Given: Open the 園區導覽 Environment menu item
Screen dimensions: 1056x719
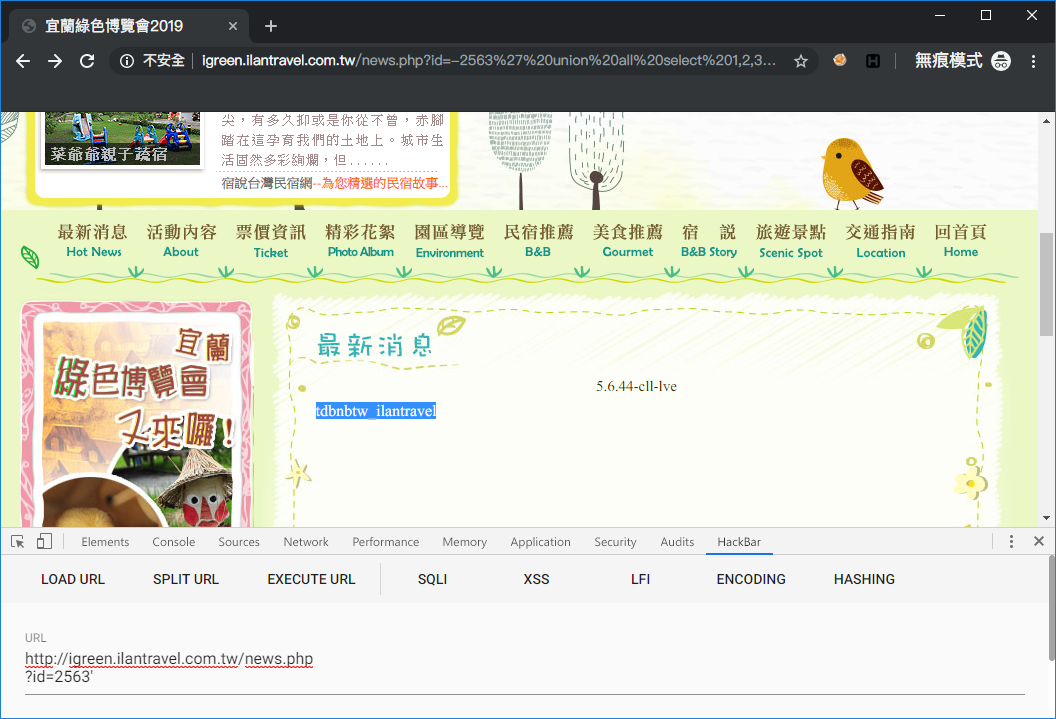Looking at the screenshot, I should tap(449, 241).
